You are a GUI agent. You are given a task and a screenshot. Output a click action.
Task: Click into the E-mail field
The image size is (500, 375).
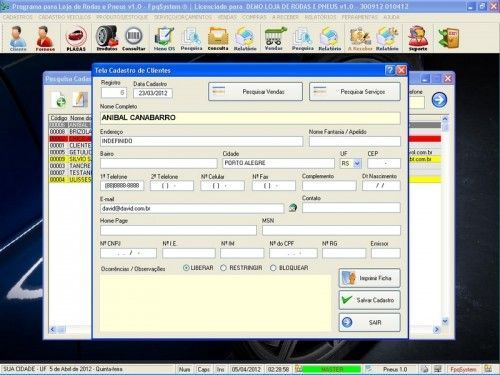192,208
